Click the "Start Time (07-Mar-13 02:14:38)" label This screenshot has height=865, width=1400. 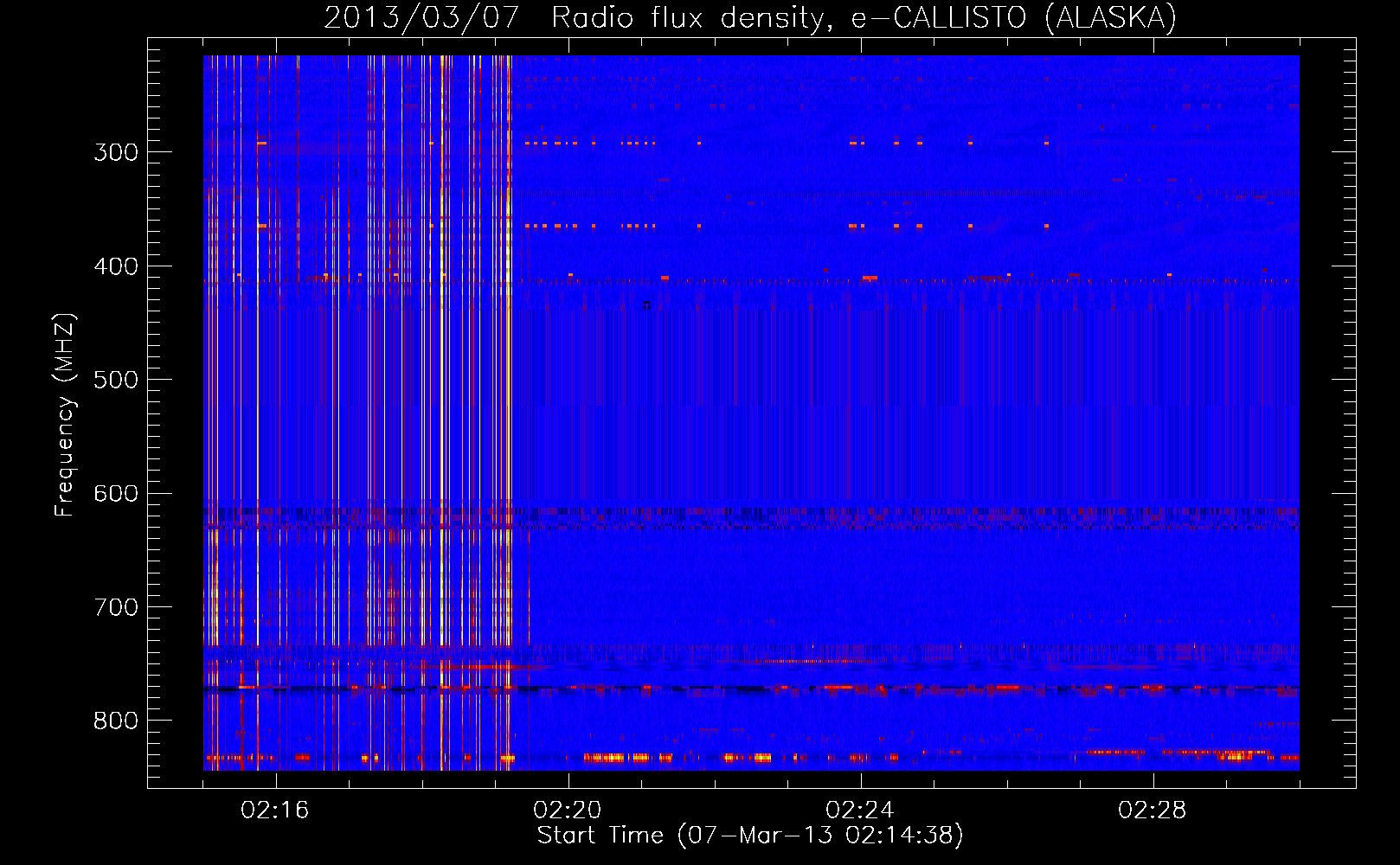pyautogui.click(x=750, y=836)
